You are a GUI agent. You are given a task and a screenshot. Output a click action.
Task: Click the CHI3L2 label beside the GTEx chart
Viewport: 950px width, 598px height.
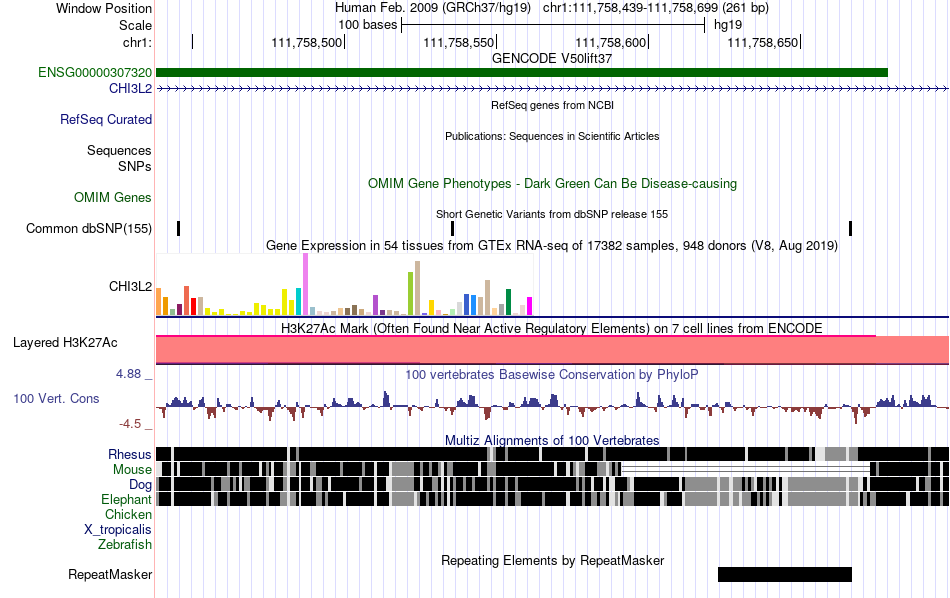(x=130, y=286)
